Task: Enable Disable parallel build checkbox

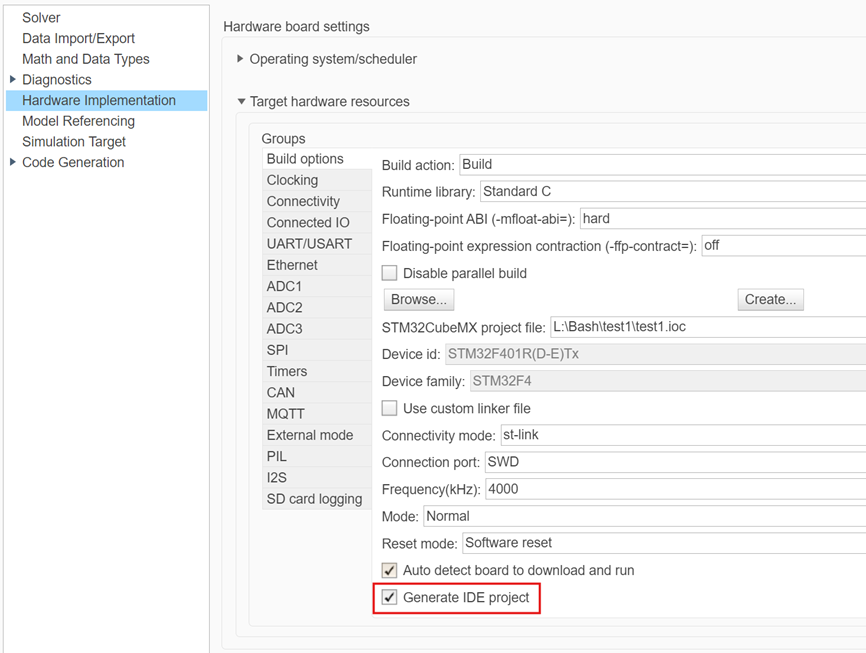Action: tap(390, 273)
